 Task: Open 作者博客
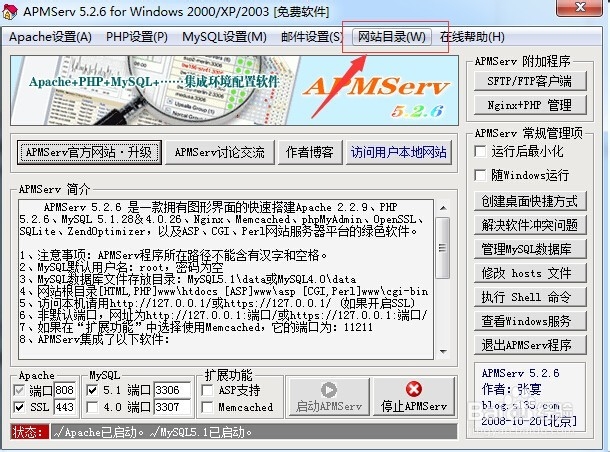pyautogui.click(x=310, y=152)
